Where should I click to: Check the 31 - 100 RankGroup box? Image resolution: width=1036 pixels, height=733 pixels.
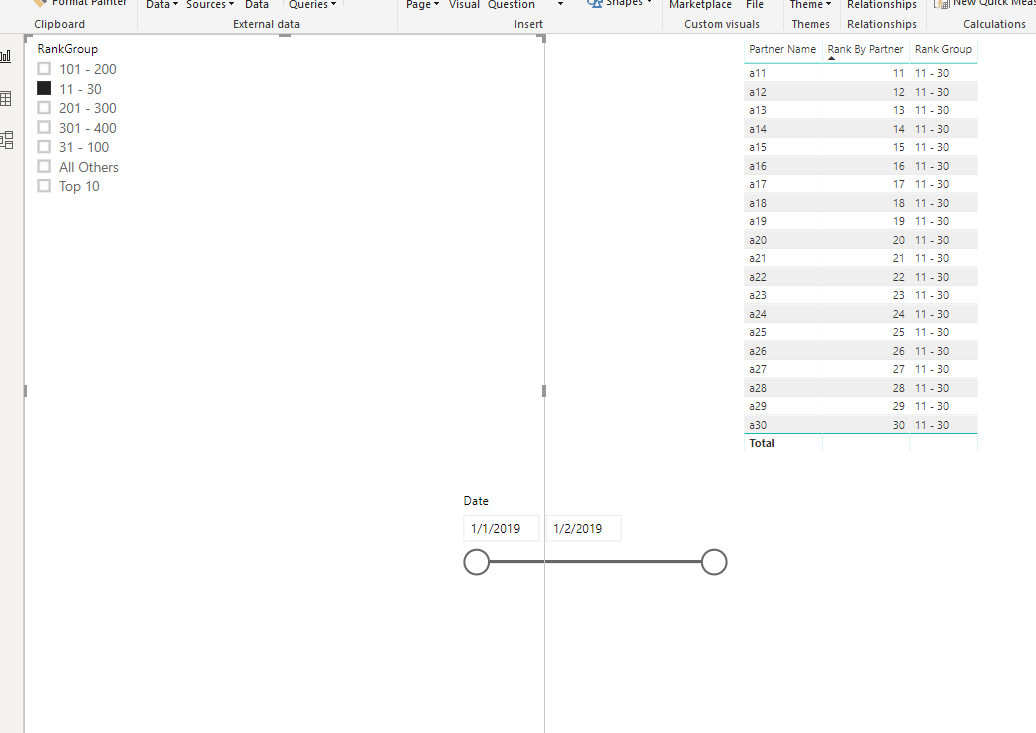tap(44, 147)
